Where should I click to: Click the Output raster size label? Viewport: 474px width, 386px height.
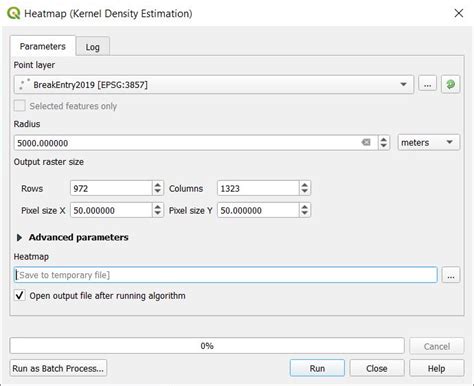pyautogui.click(x=49, y=162)
